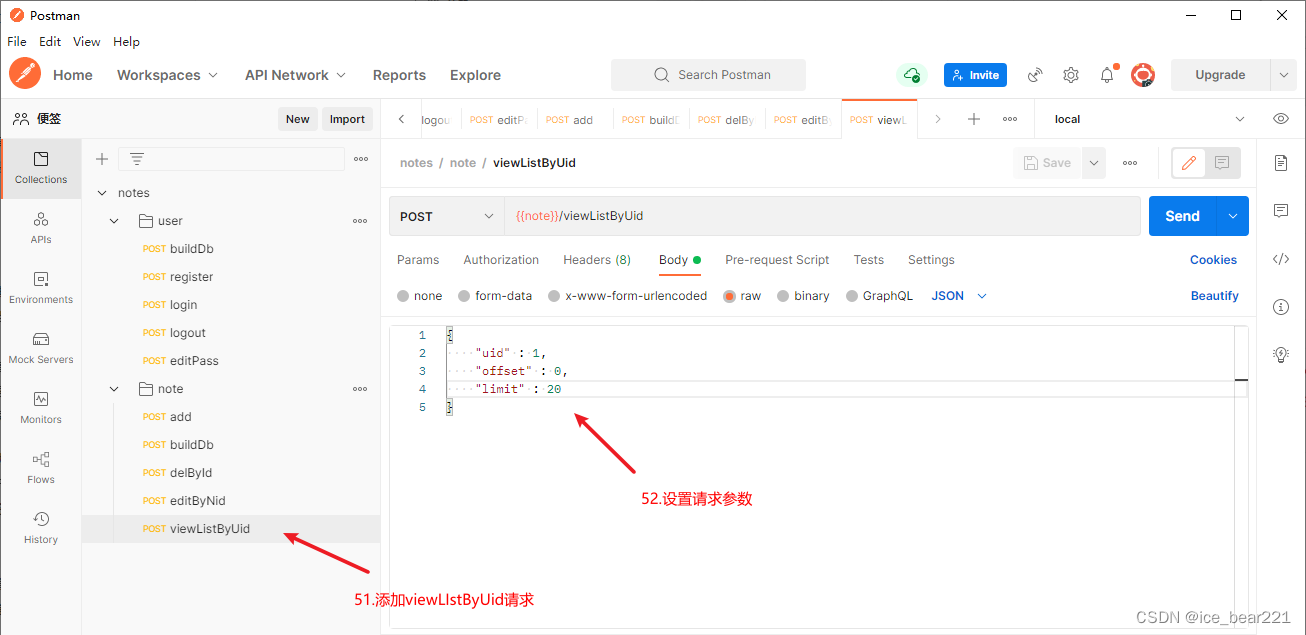Click the Postman logo home icon

25,74
